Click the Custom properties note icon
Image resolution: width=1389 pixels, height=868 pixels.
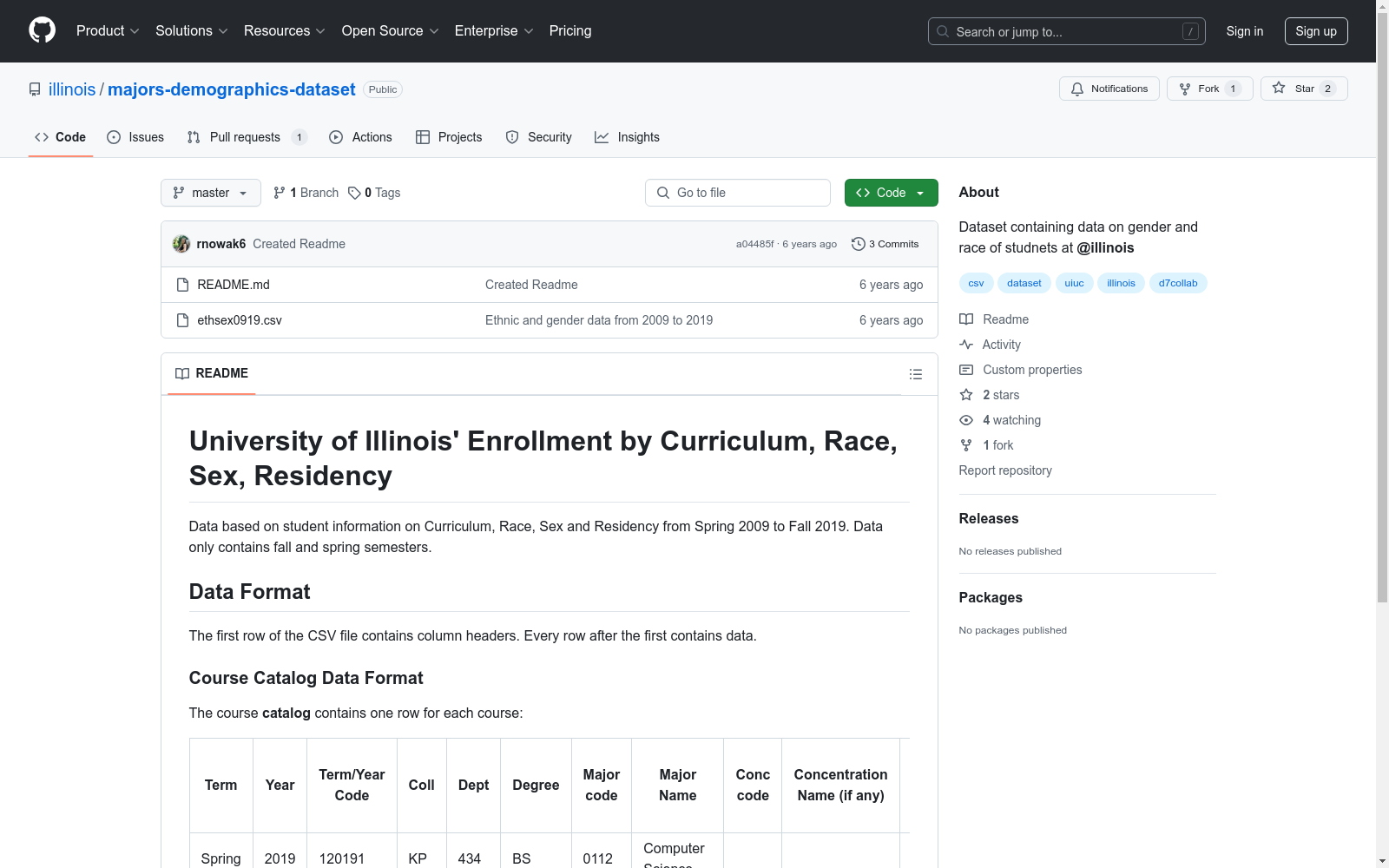click(x=966, y=370)
